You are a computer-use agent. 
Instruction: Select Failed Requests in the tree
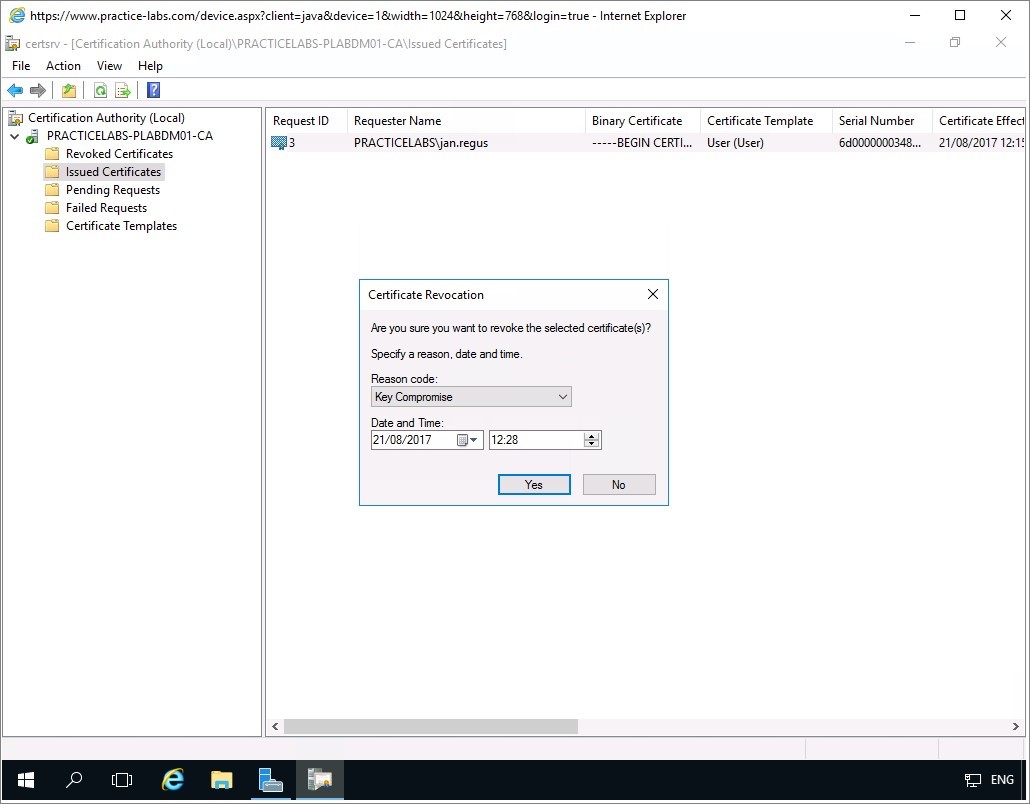click(x=106, y=208)
